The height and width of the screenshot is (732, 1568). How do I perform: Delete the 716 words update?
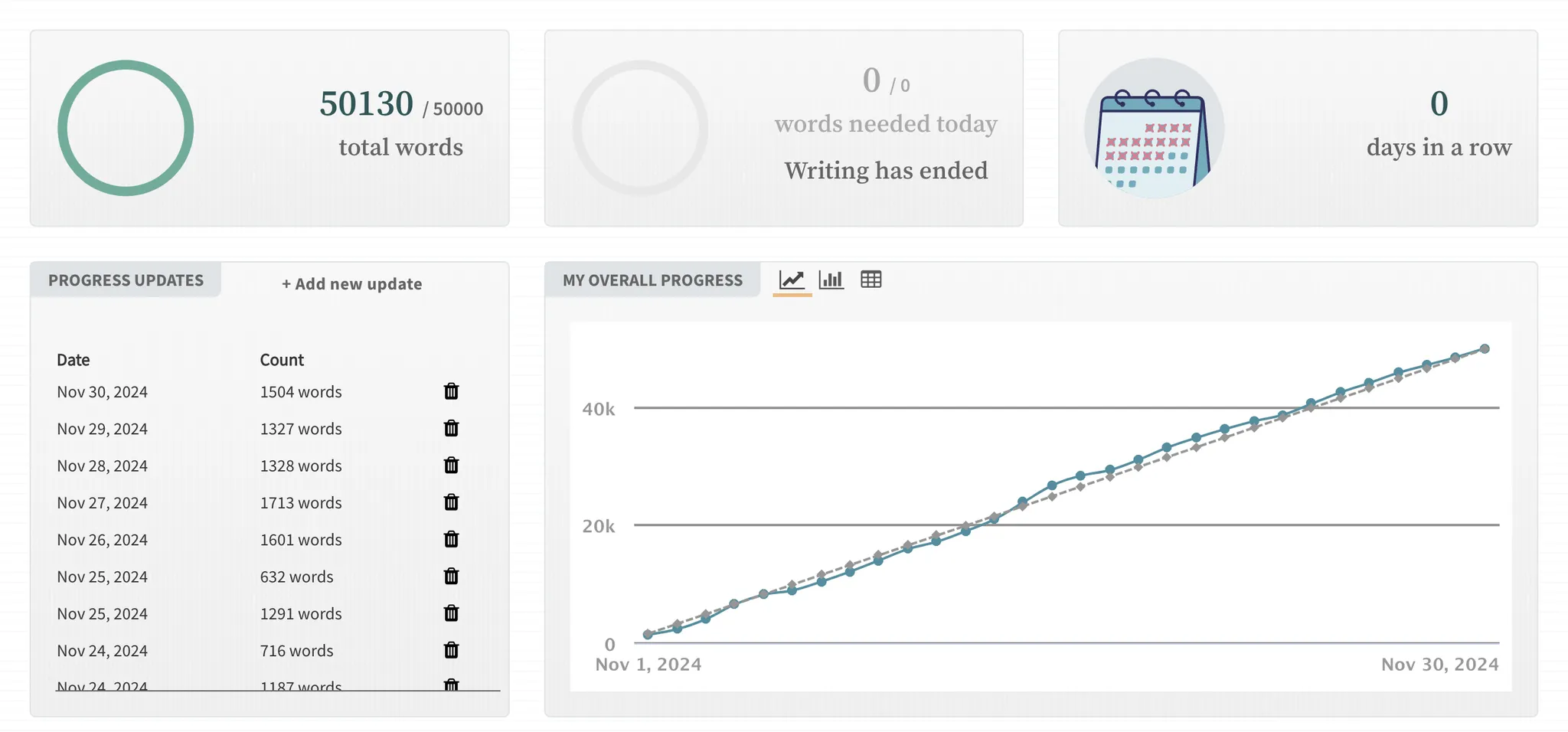point(452,650)
